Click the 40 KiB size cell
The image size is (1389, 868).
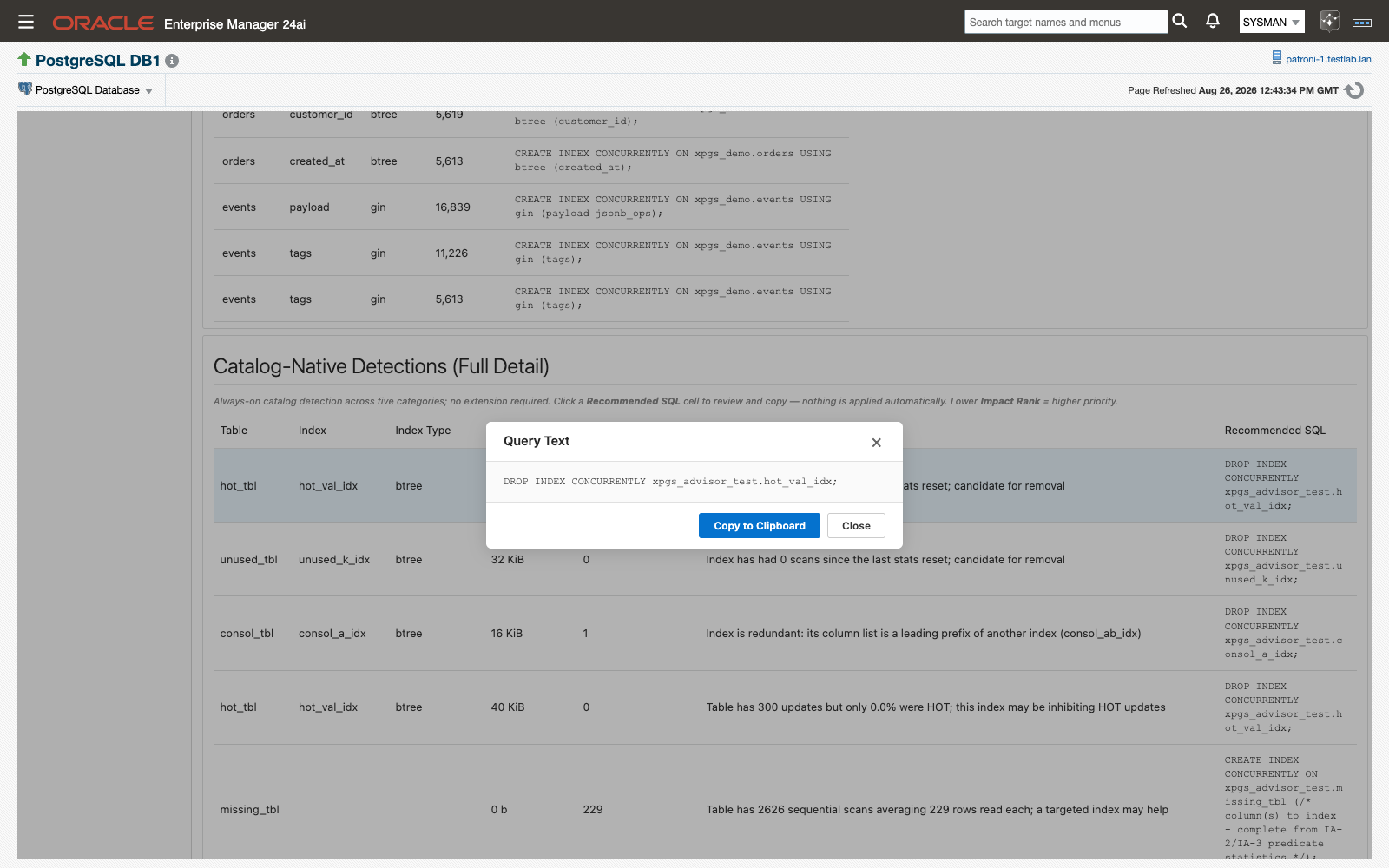[508, 707]
